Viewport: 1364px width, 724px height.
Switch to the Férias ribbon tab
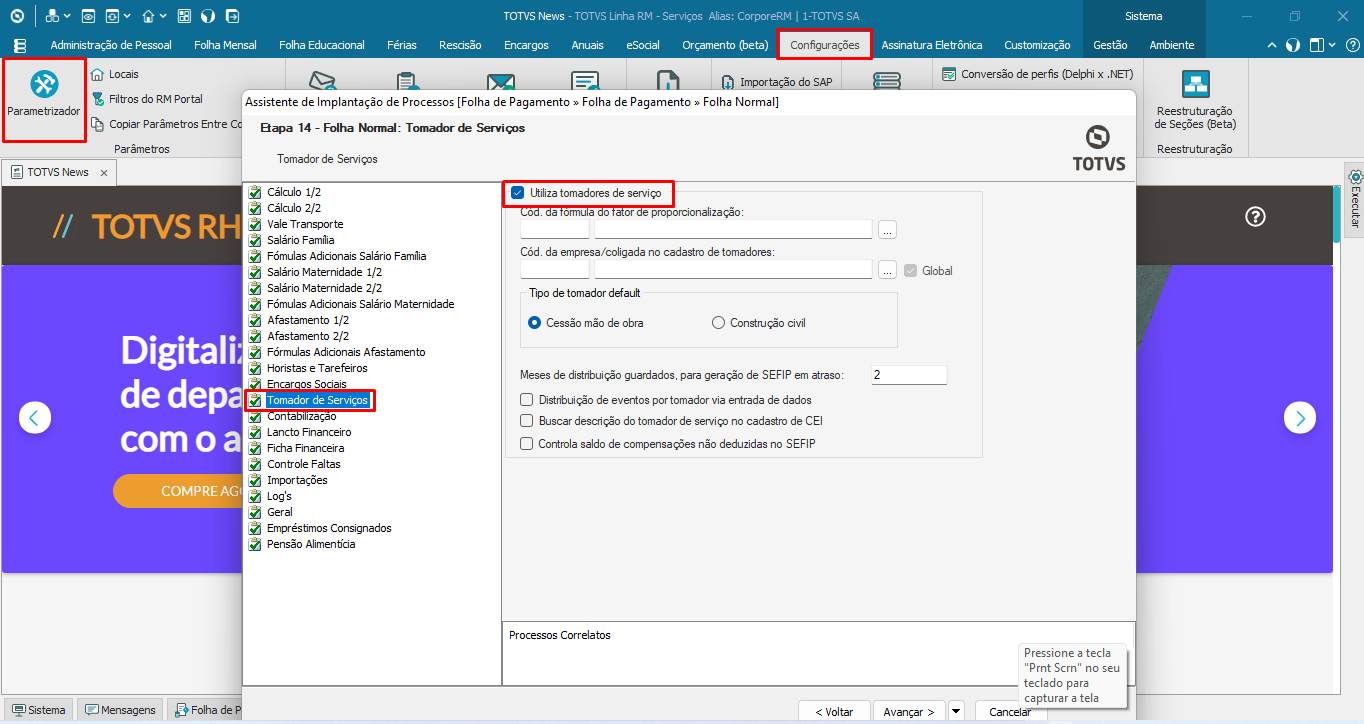tap(401, 45)
